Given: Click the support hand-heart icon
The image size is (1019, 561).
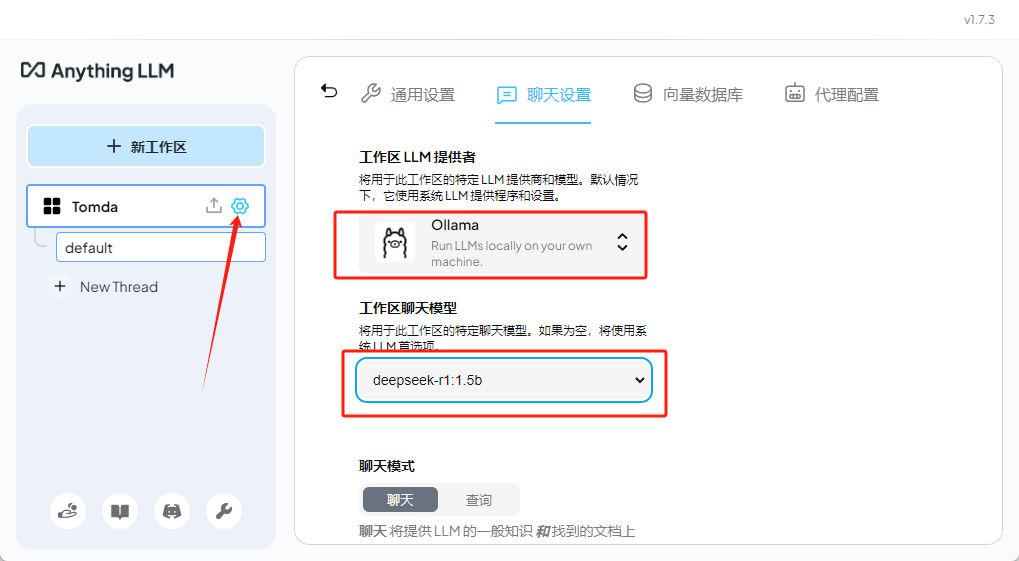Looking at the screenshot, I should click(68, 512).
